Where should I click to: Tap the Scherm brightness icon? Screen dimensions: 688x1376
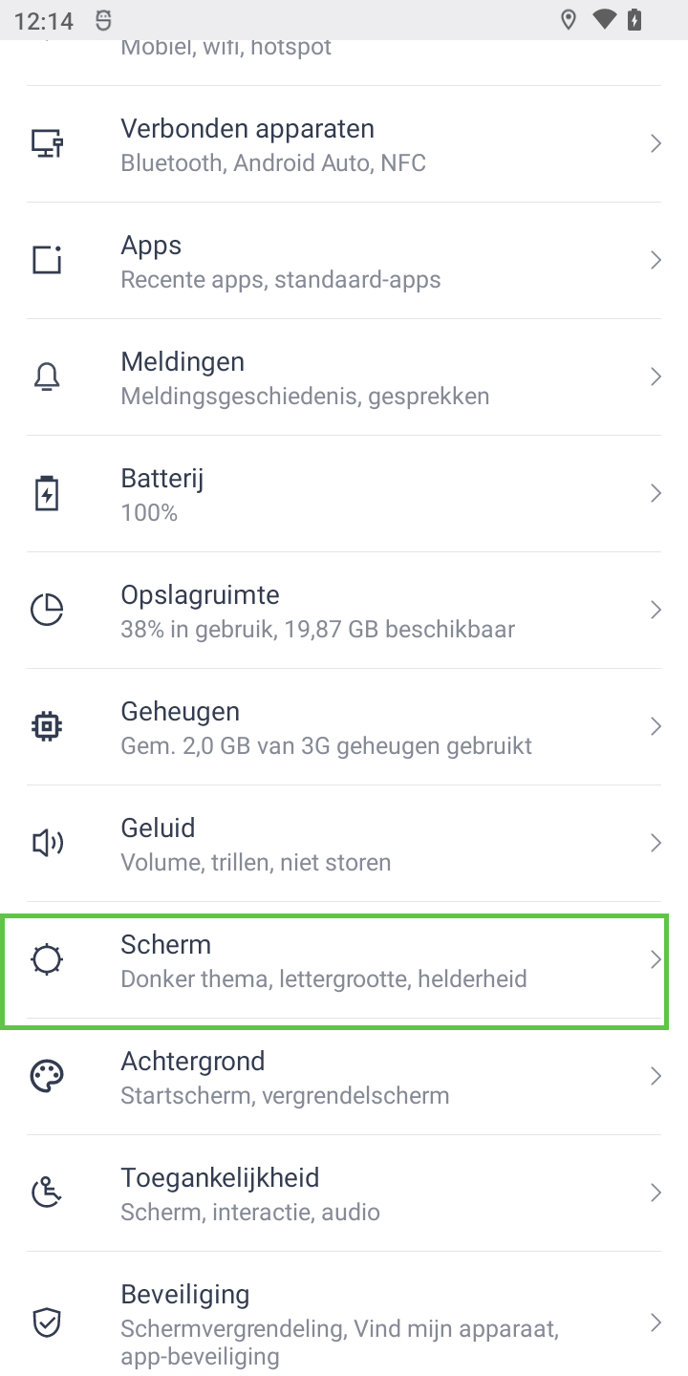tap(47, 960)
